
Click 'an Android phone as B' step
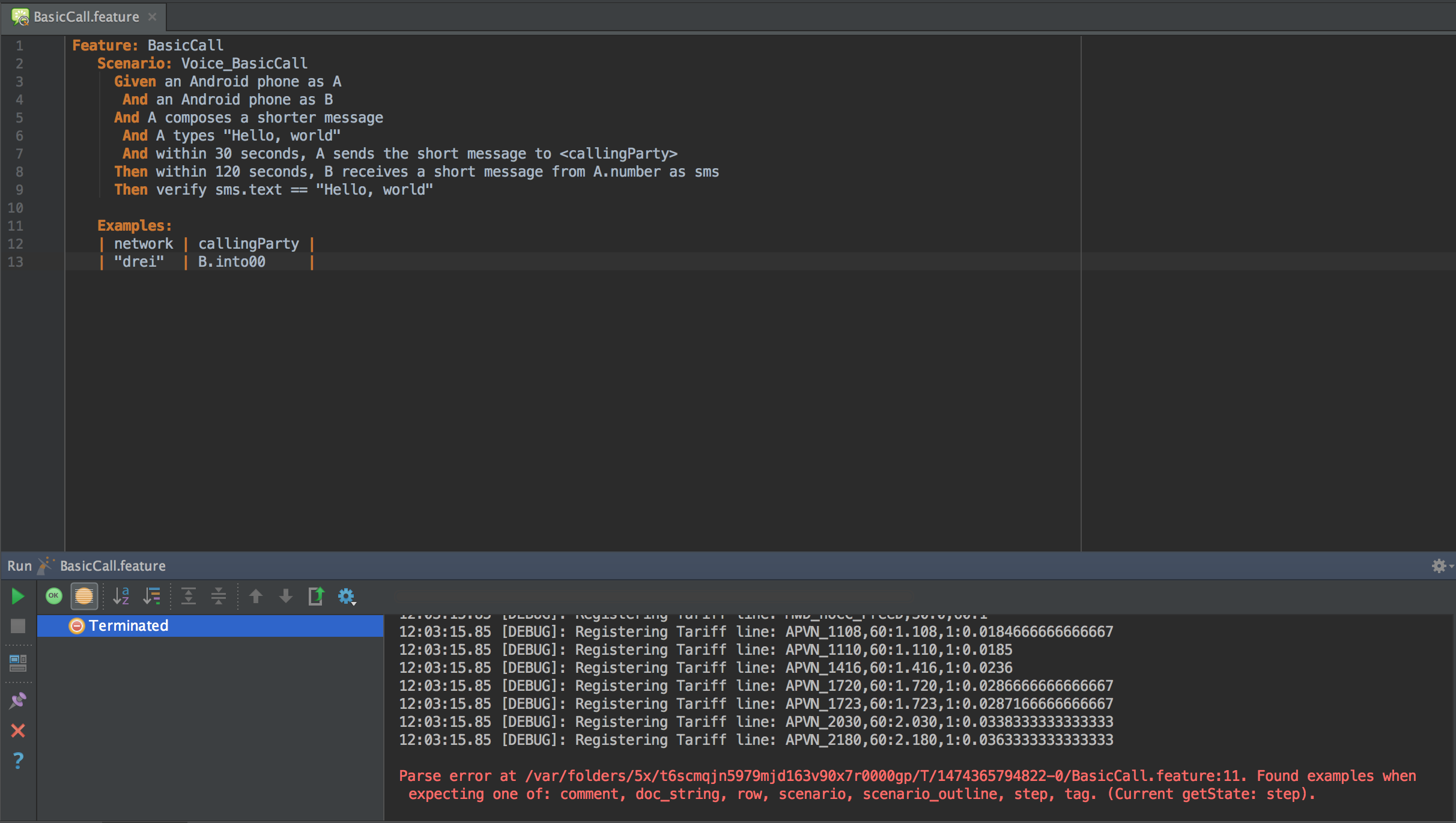pyautogui.click(x=244, y=99)
